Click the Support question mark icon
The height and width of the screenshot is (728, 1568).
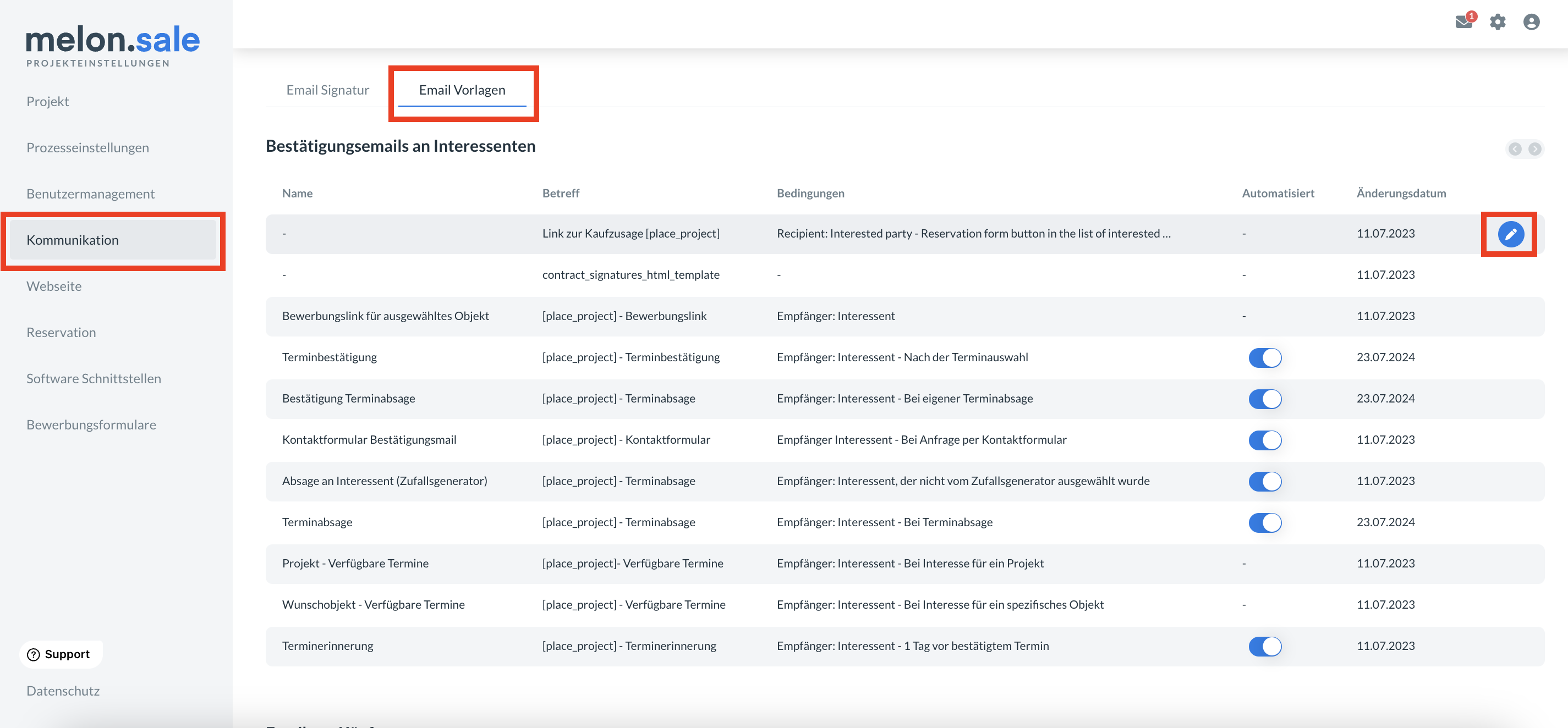(34, 654)
